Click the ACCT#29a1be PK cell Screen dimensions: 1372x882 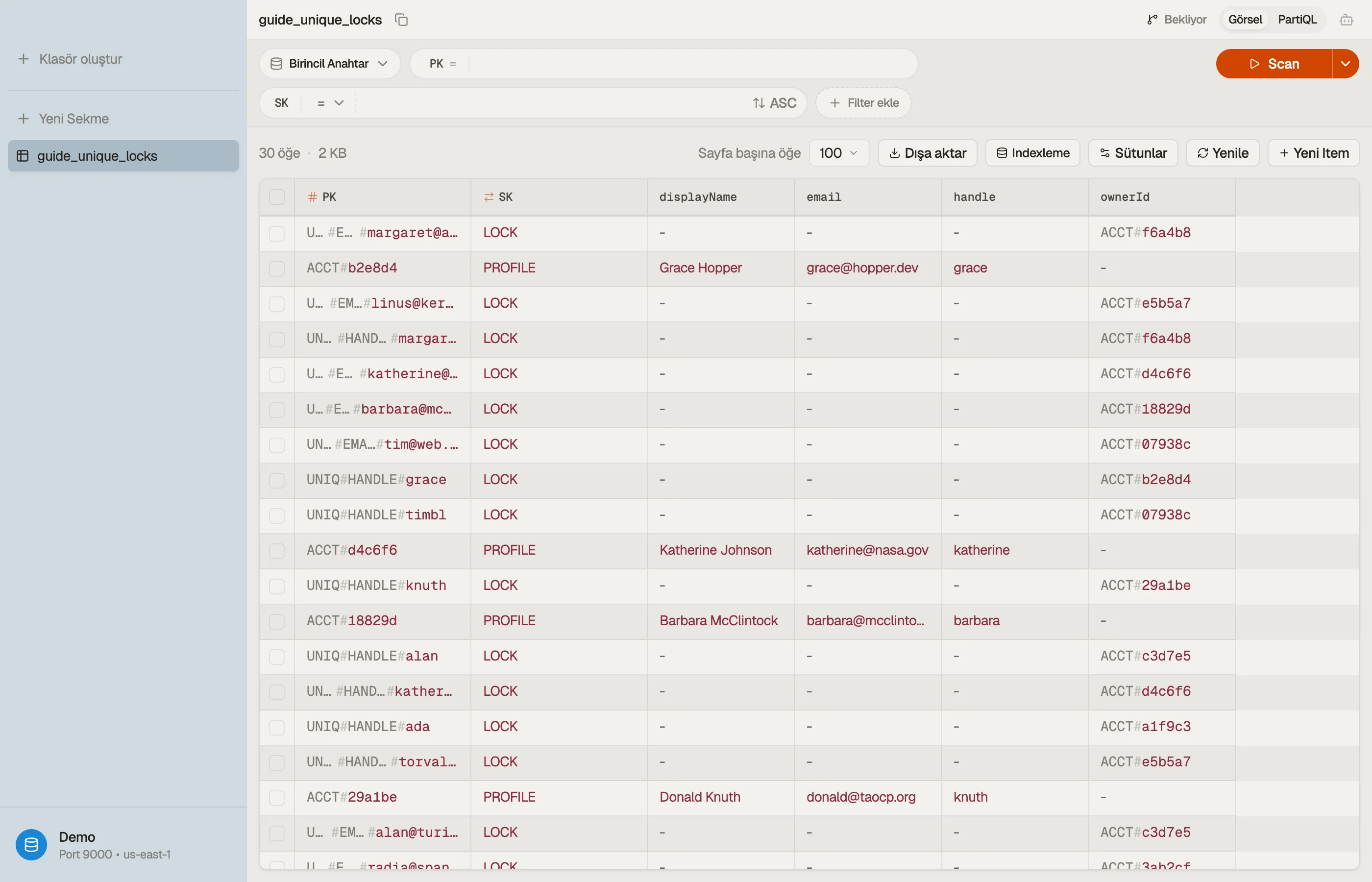(x=383, y=797)
